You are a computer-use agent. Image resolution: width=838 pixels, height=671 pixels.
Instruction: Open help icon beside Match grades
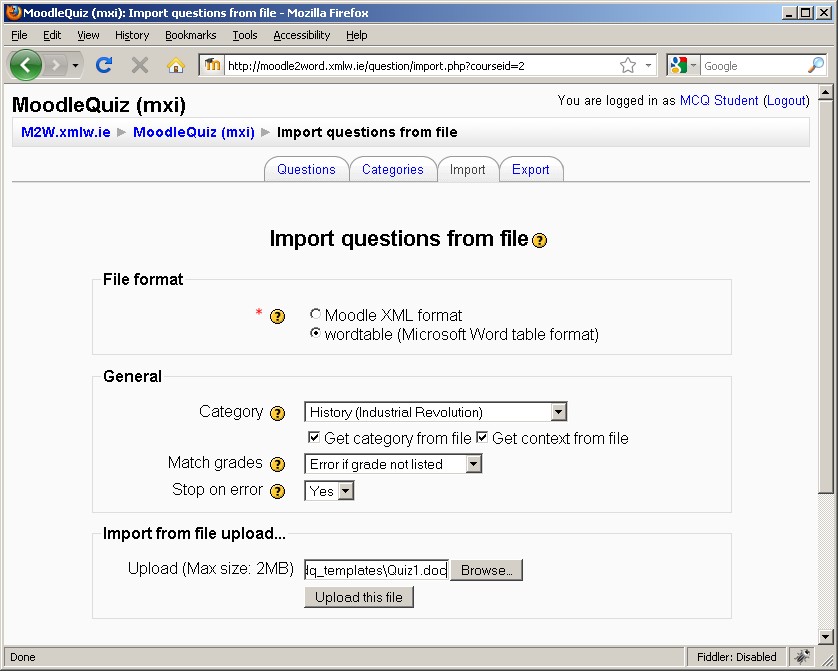(x=277, y=464)
